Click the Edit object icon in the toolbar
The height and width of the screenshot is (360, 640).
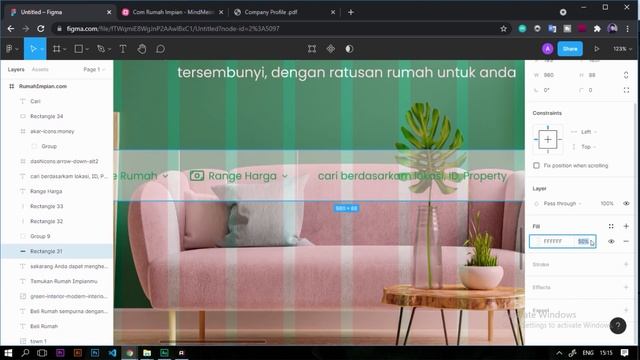click(x=312, y=49)
